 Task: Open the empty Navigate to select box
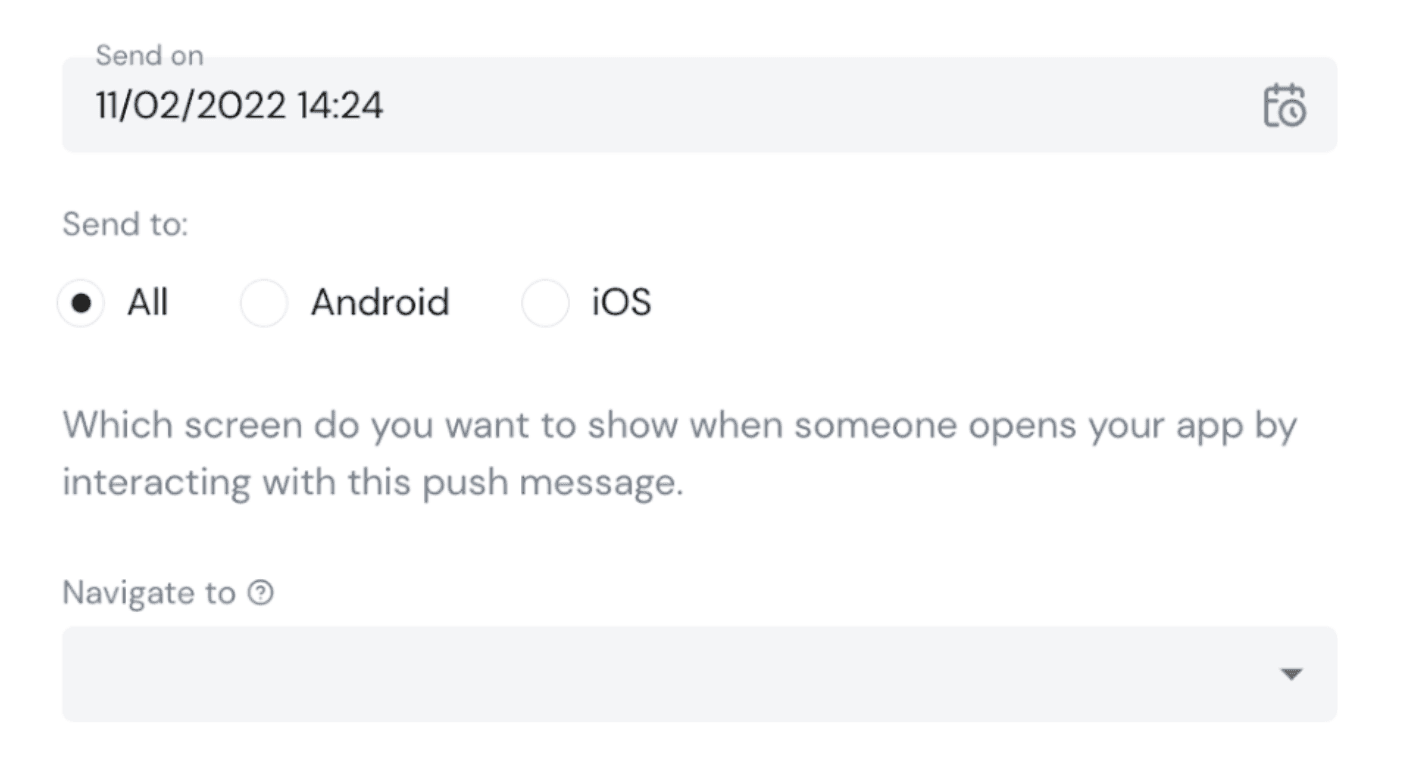click(699, 674)
